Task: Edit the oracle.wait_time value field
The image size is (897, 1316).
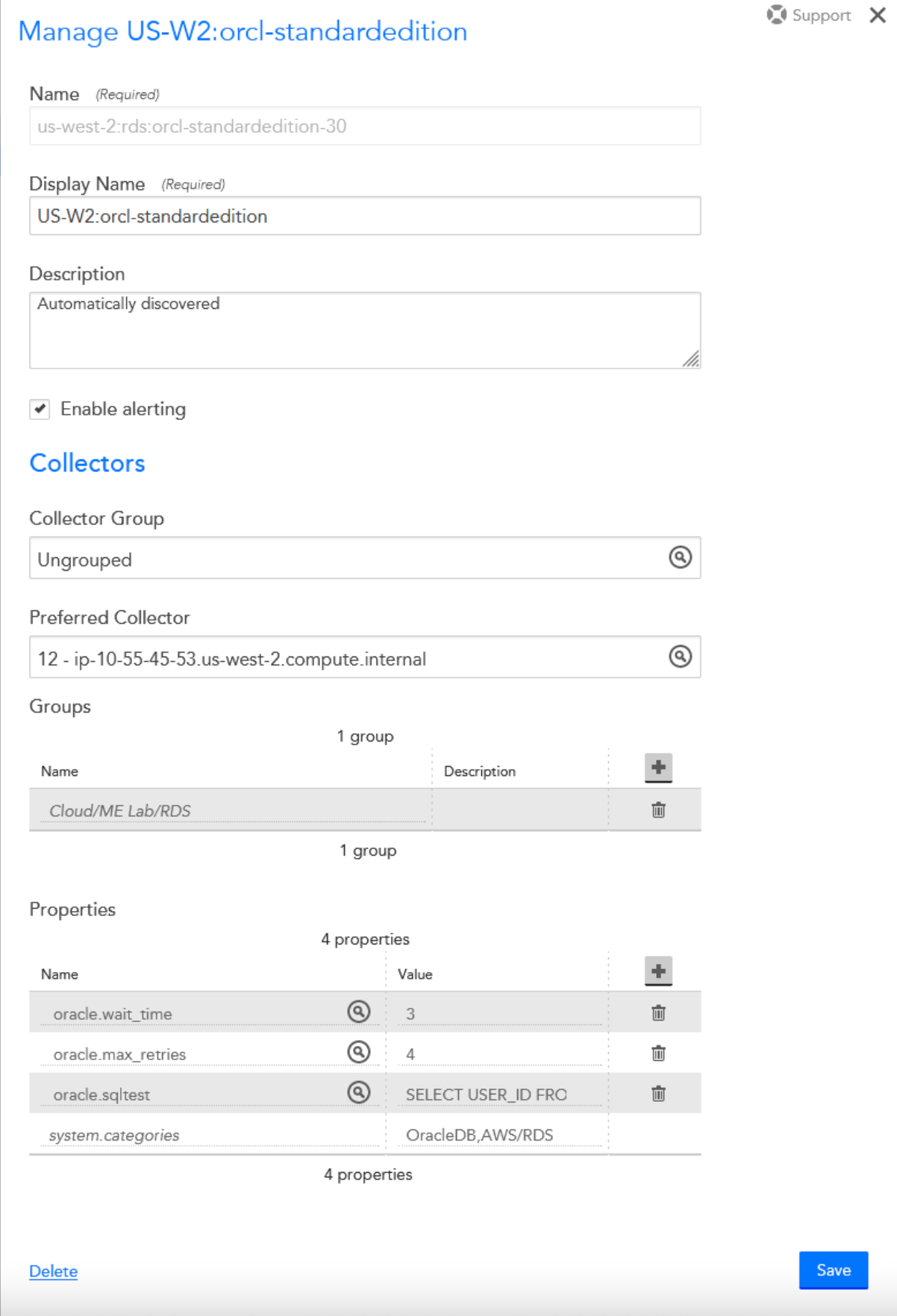Action: click(498, 1014)
